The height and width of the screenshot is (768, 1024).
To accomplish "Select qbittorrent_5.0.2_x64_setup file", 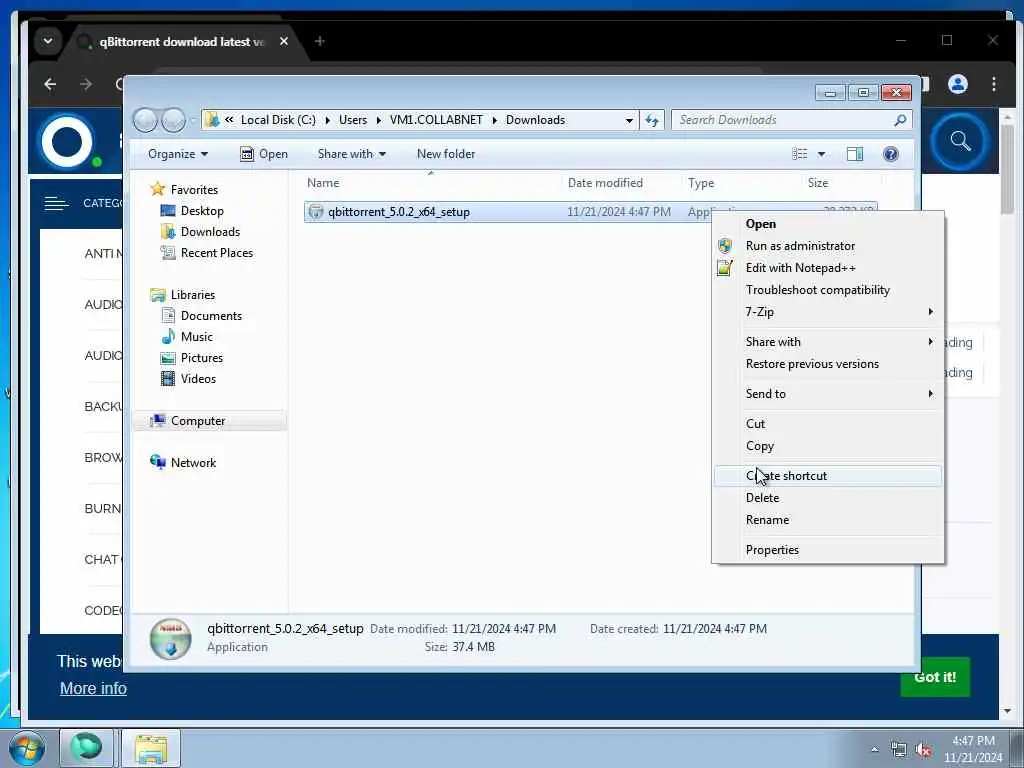I will 398,212.
